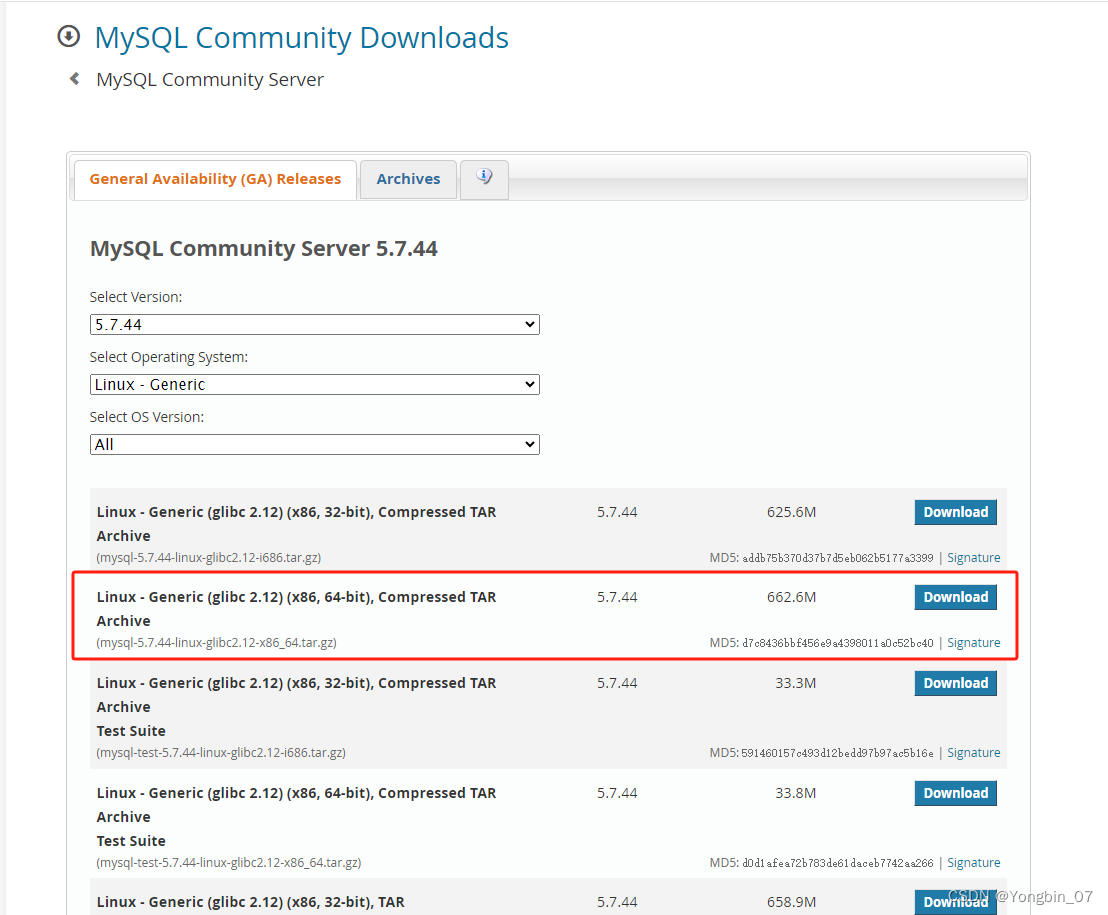Screen dimensions: 1108x915
Task: Click MD5 hash starting with d7c8436bbf
Action: 837,643
